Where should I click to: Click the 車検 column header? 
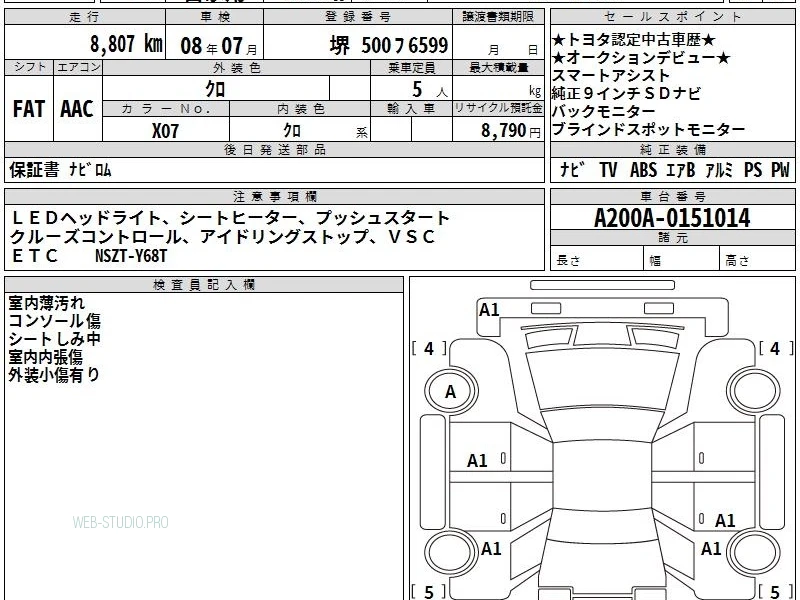pyautogui.click(x=215, y=17)
